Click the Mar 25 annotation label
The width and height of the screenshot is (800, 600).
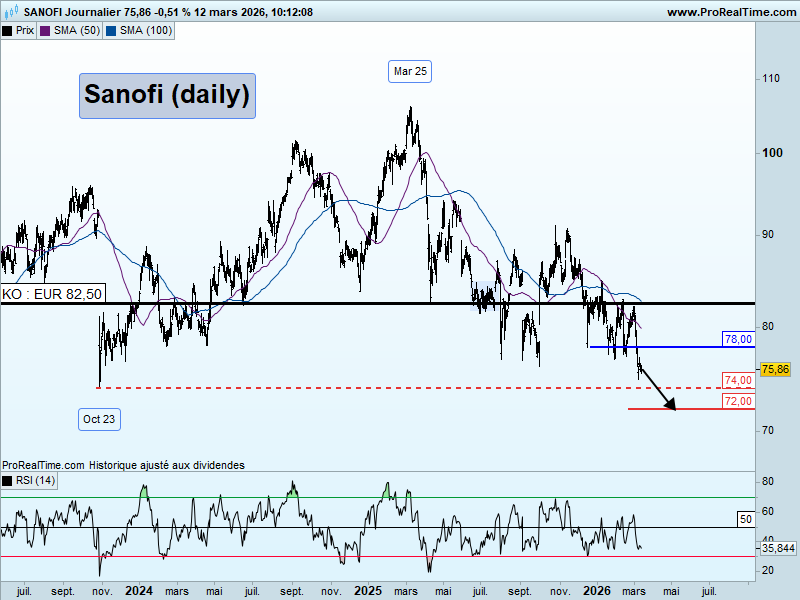pyautogui.click(x=410, y=71)
